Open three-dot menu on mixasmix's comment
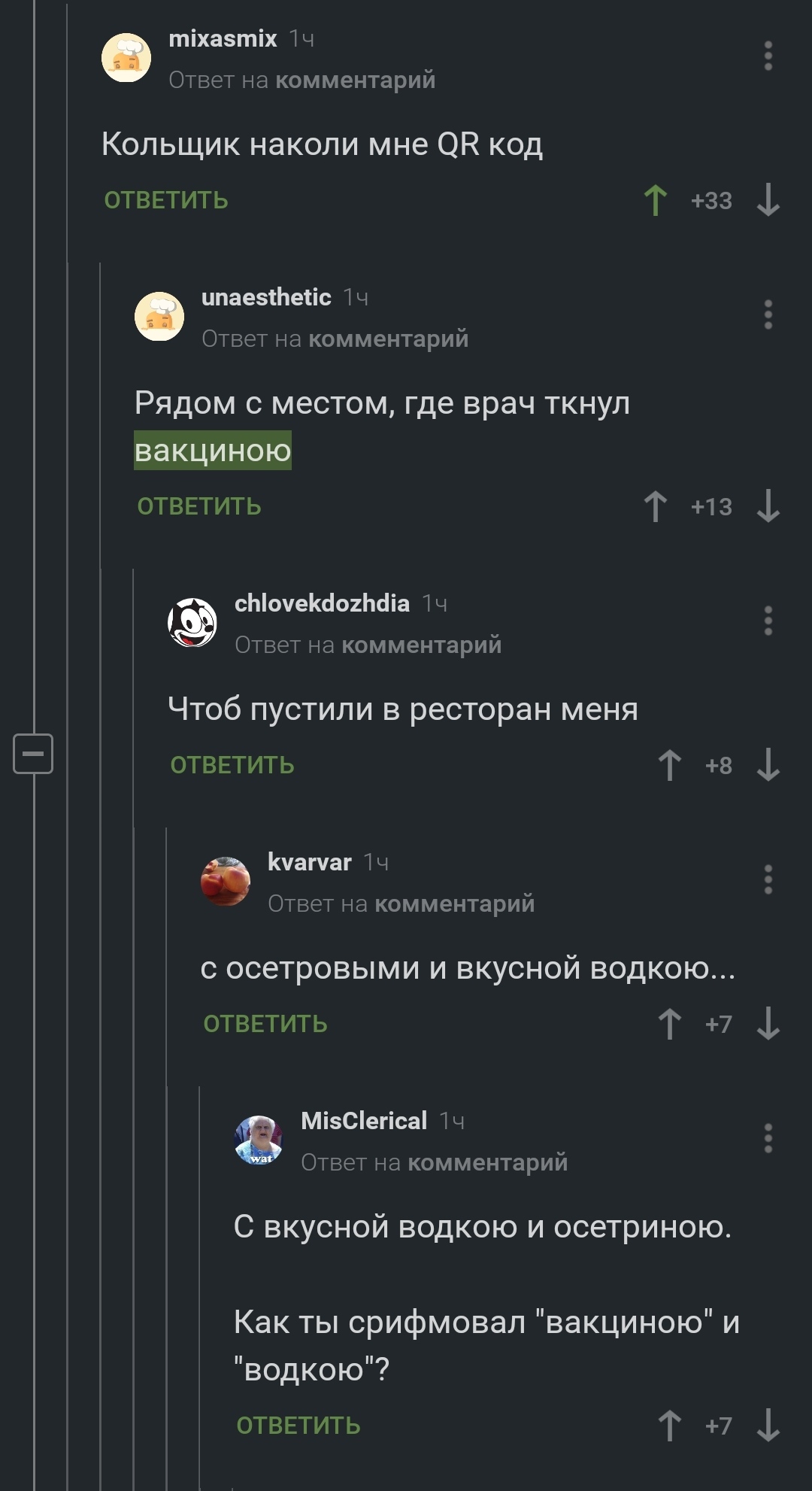Image resolution: width=812 pixels, height=1491 pixels. tap(768, 56)
